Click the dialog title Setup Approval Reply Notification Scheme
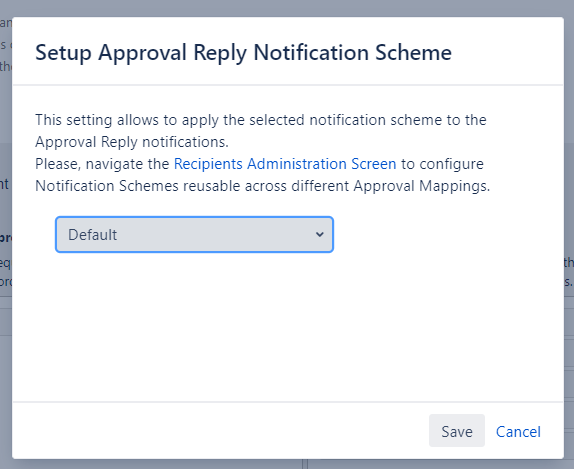The height and width of the screenshot is (469, 574). (243, 53)
